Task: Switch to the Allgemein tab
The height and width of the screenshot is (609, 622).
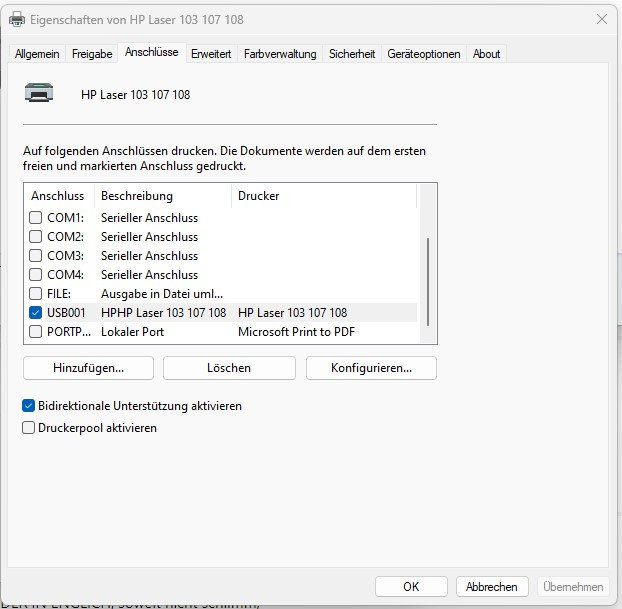Action: [37, 54]
